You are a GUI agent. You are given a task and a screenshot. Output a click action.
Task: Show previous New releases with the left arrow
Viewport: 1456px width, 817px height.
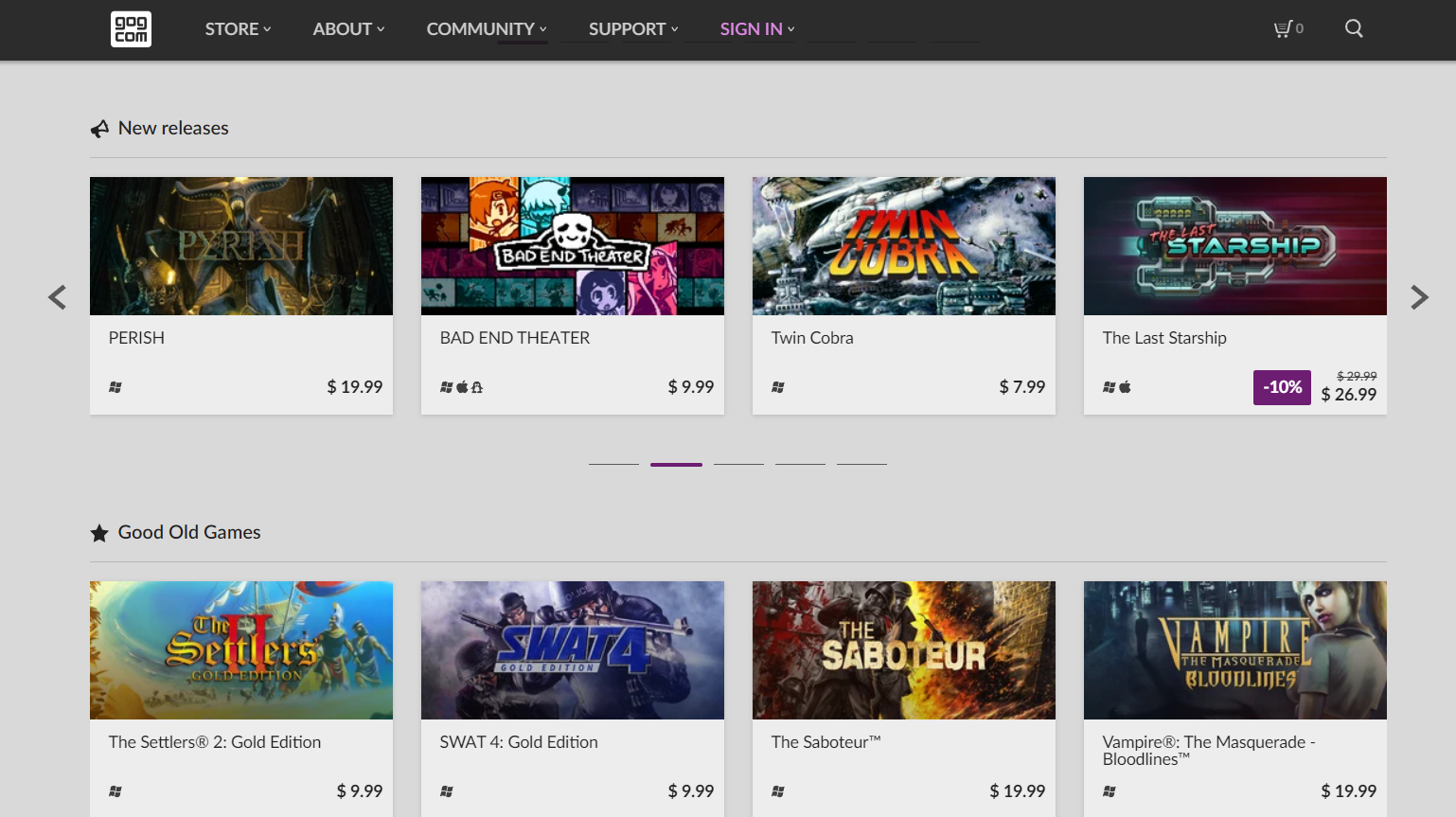[58, 297]
